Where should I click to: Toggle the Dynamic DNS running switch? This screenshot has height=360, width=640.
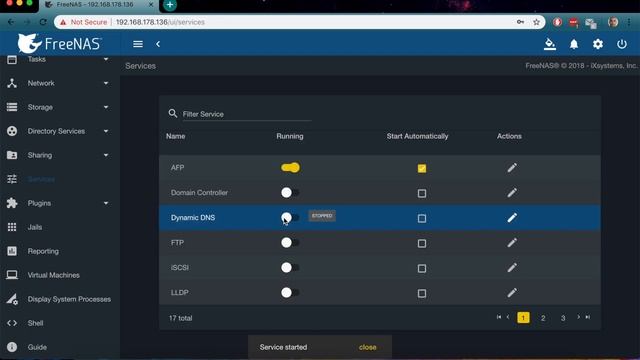pos(290,218)
